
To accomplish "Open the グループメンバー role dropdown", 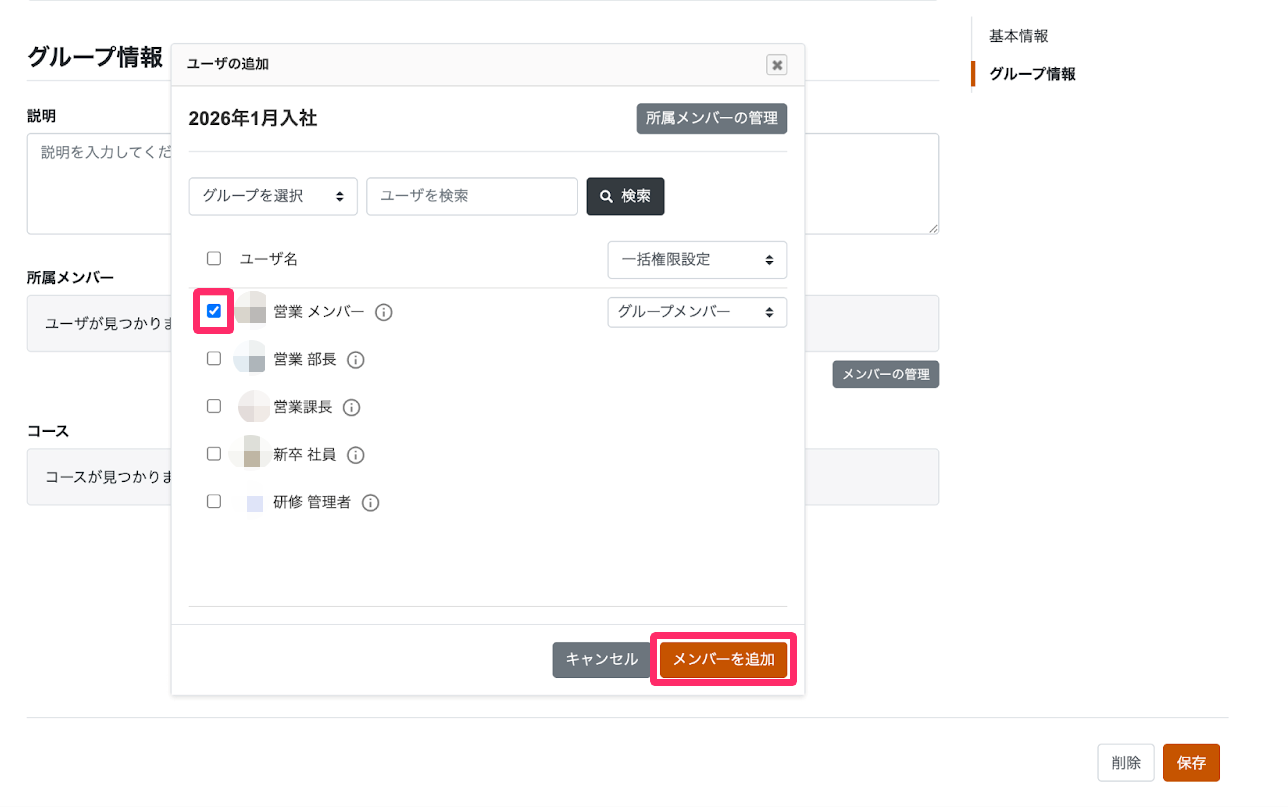I will point(697,312).
